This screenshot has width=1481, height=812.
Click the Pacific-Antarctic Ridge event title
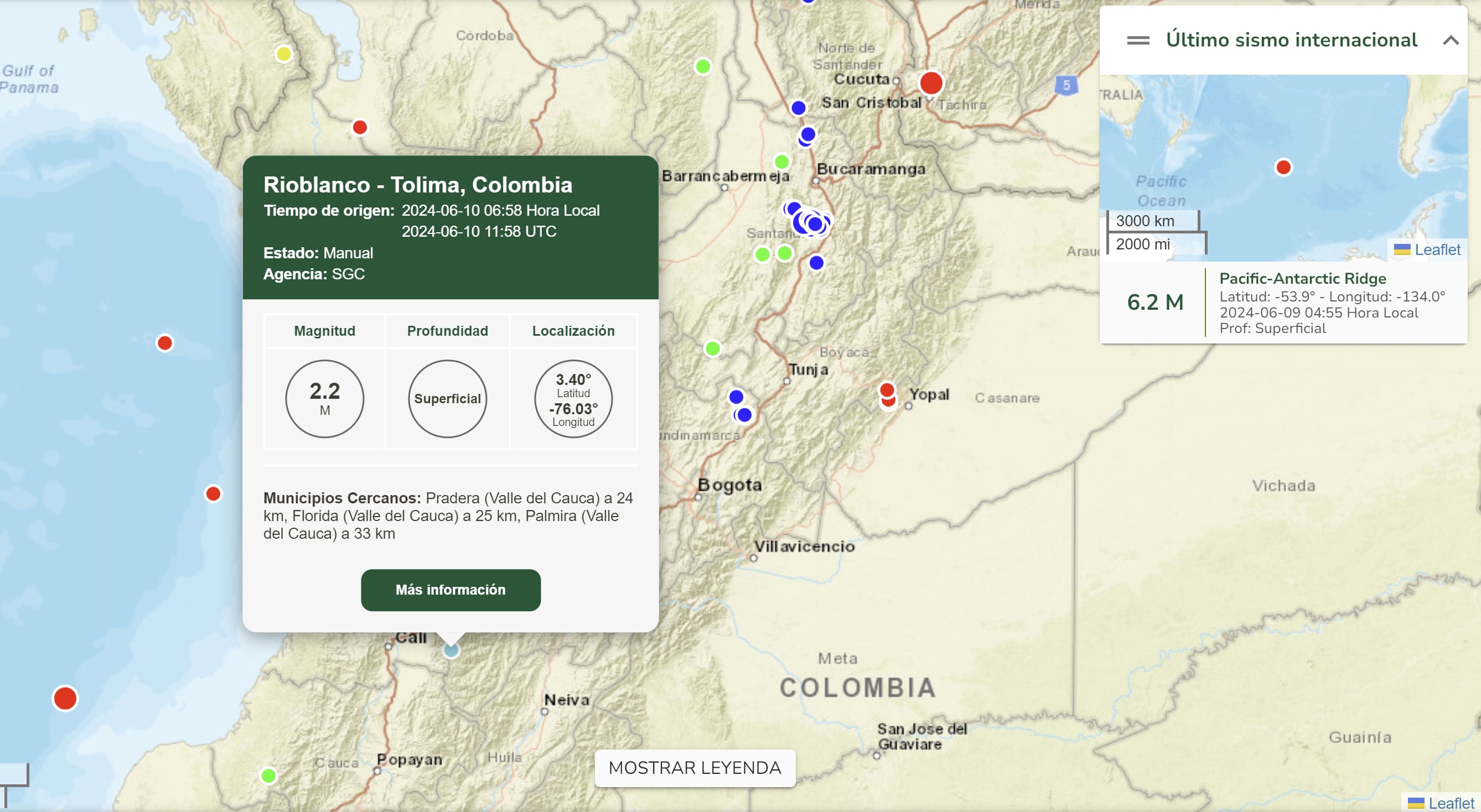1302,278
